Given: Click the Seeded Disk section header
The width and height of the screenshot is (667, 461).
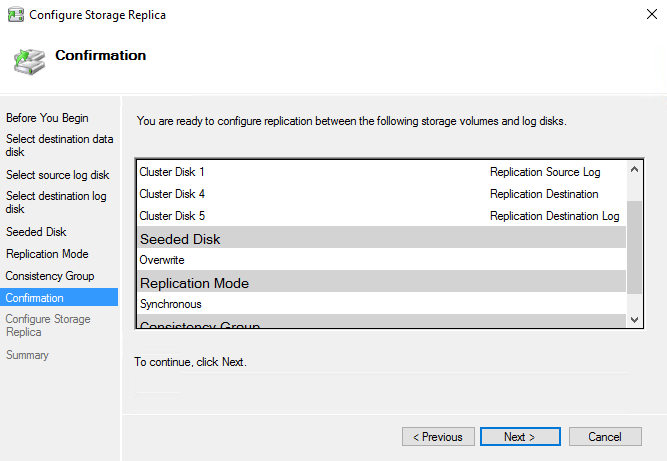Looking at the screenshot, I should click(x=382, y=238).
